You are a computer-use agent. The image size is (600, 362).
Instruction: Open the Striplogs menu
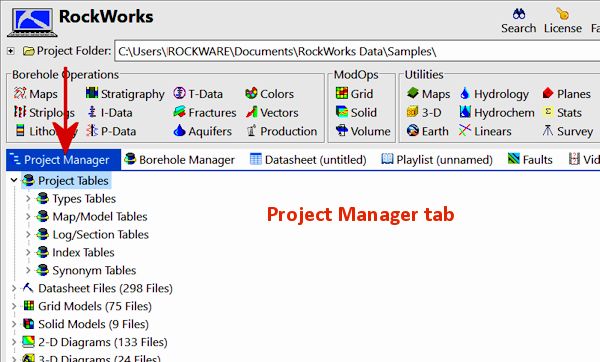(x=44, y=113)
